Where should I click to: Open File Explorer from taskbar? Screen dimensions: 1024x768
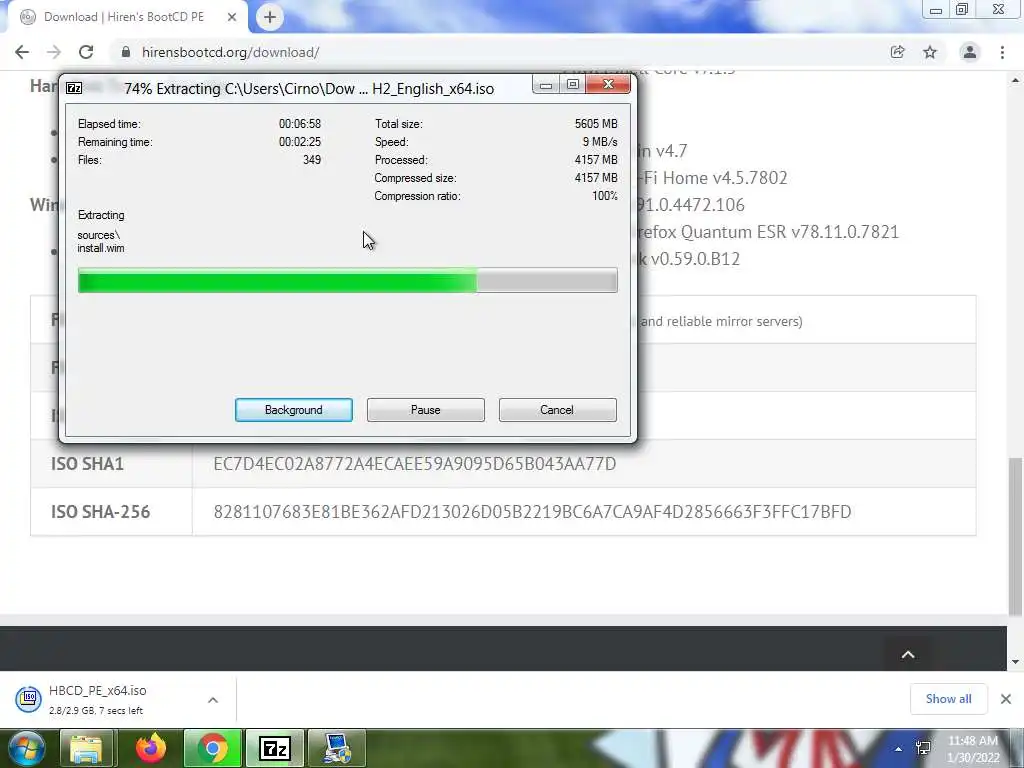[x=86, y=748]
